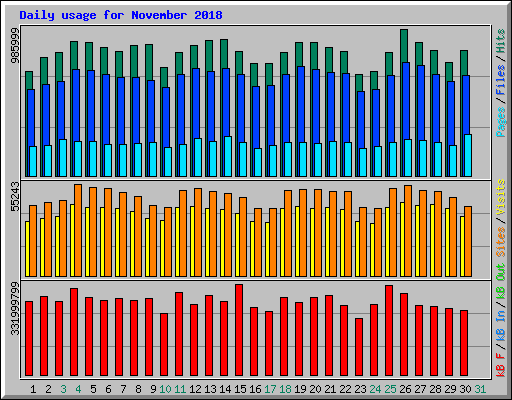The image size is (512, 400).
Task: Select green weekend day label "17"
Action: (270, 389)
